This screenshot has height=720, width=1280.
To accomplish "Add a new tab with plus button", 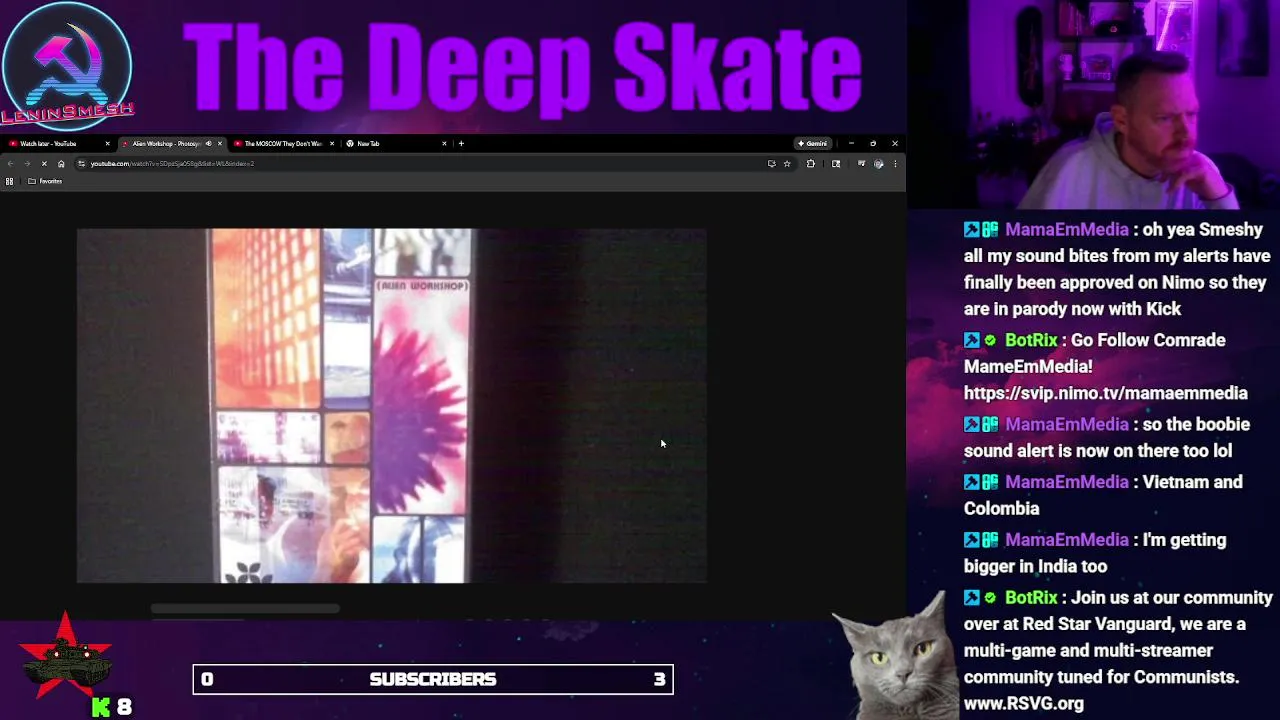I will click(x=461, y=143).
